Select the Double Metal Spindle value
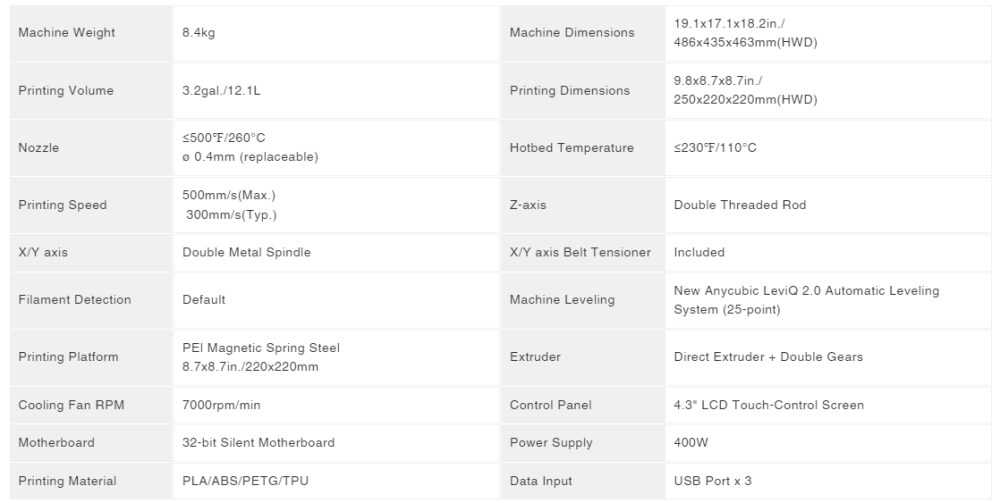1000x503 pixels. click(246, 252)
